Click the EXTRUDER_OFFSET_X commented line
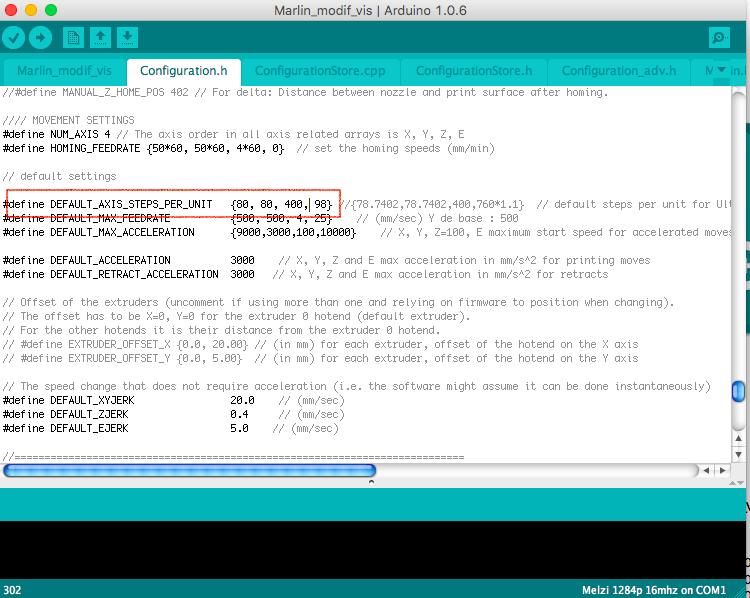This screenshot has height=598, width=750. click(320, 344)
